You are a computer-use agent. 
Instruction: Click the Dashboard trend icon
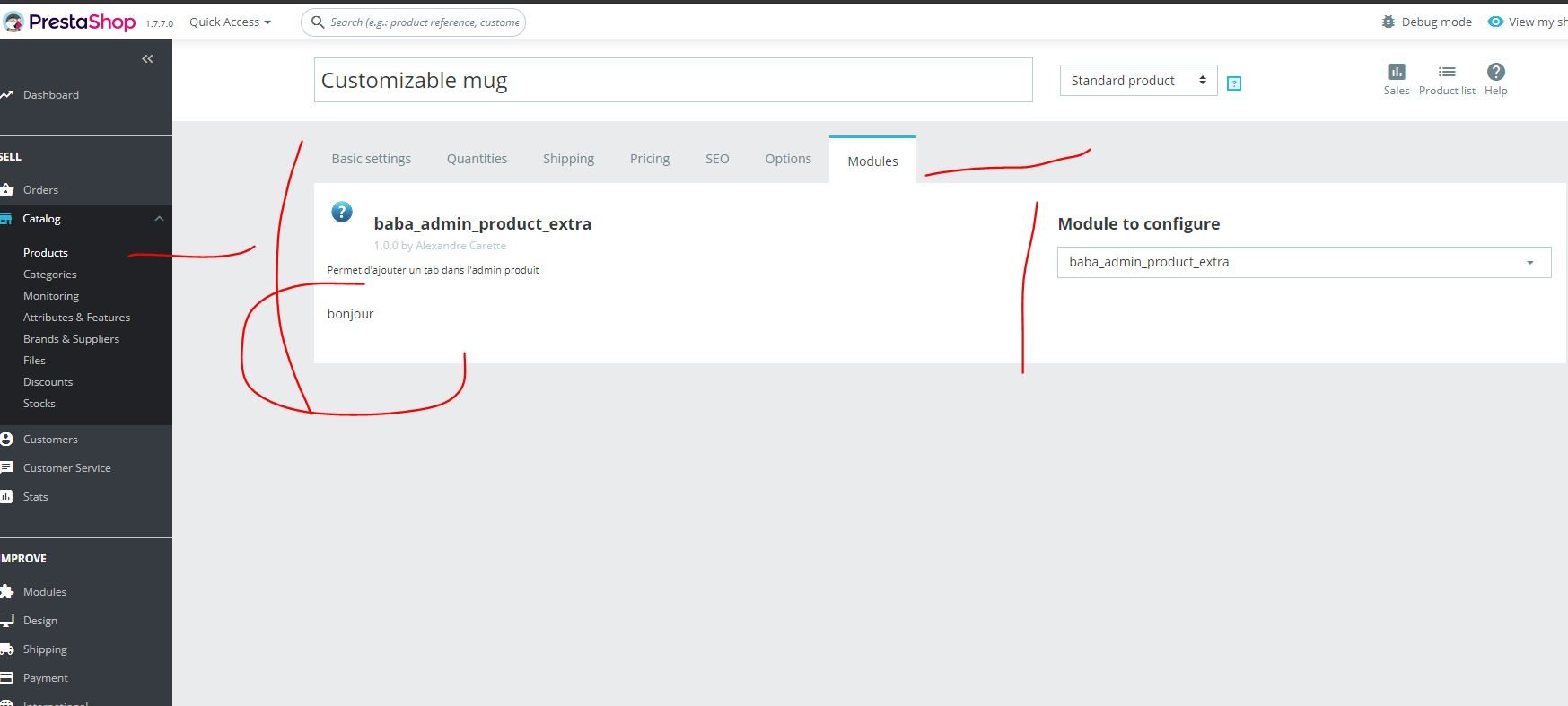pyautogui.click(x=7, y=94)
